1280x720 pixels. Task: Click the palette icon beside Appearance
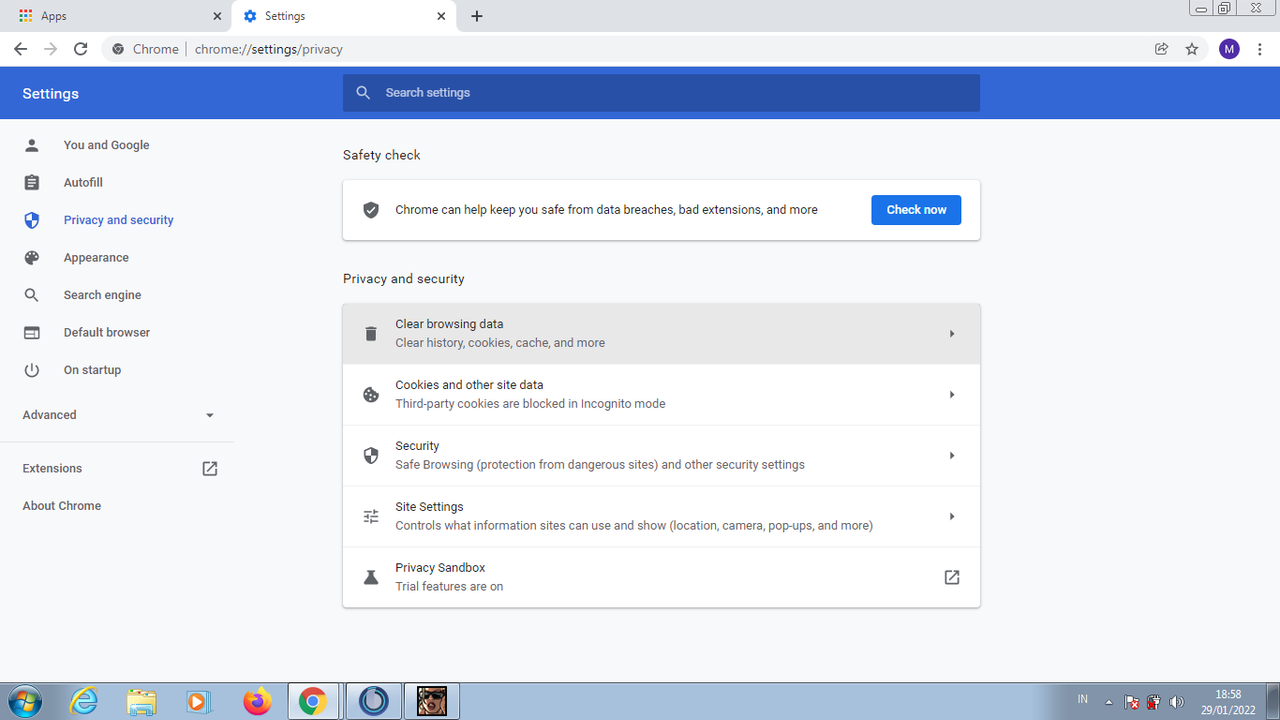click(x=32, y=258)
